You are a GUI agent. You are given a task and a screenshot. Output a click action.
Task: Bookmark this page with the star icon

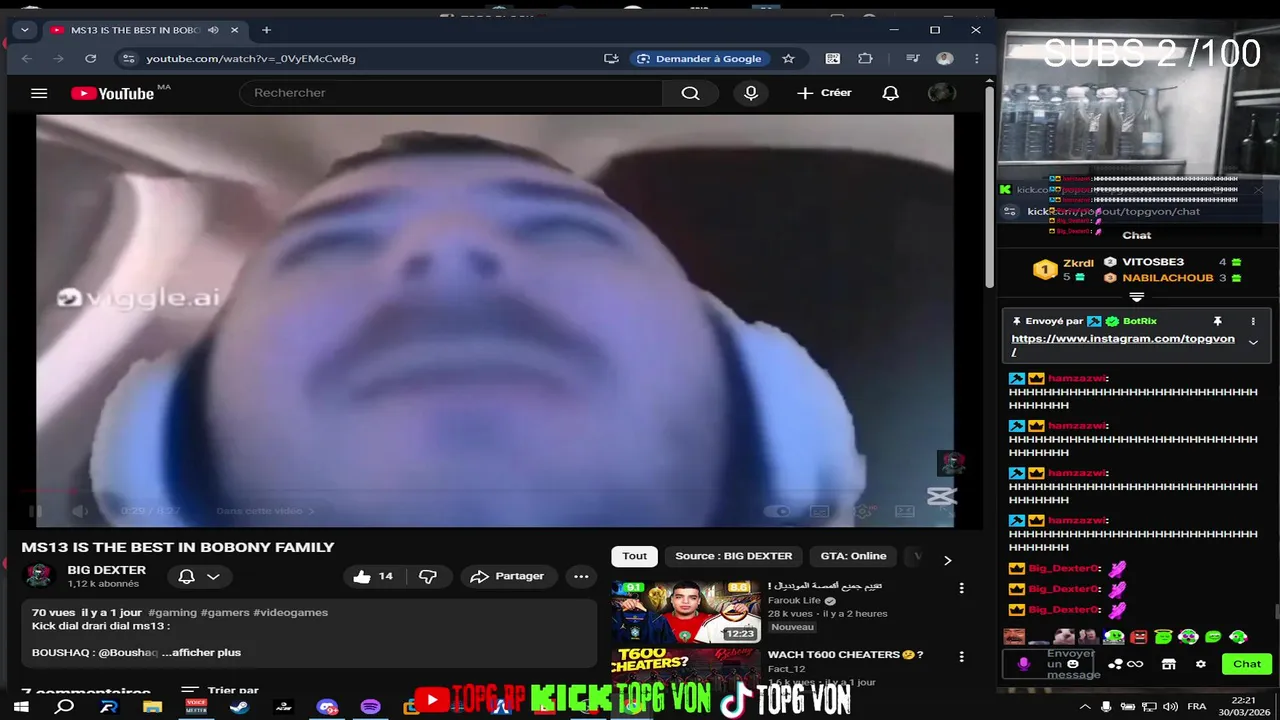point(788,59)
